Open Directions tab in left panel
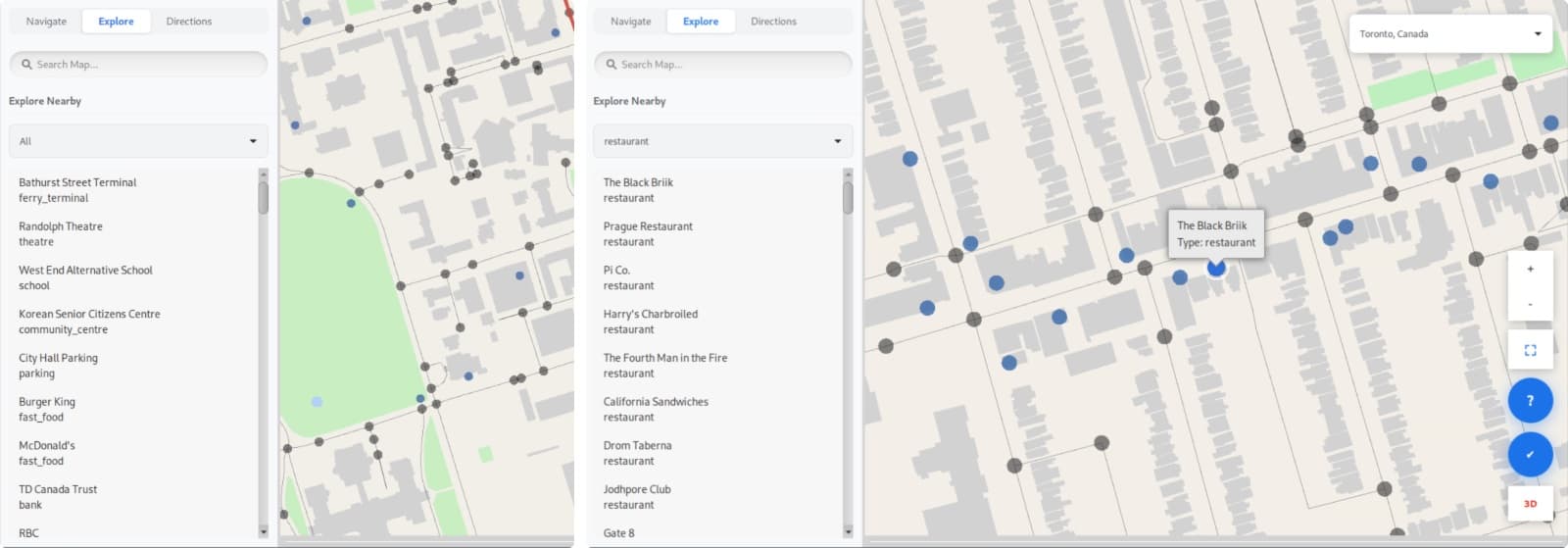Screen dimensions: 1568x548 tap(189, 22)
